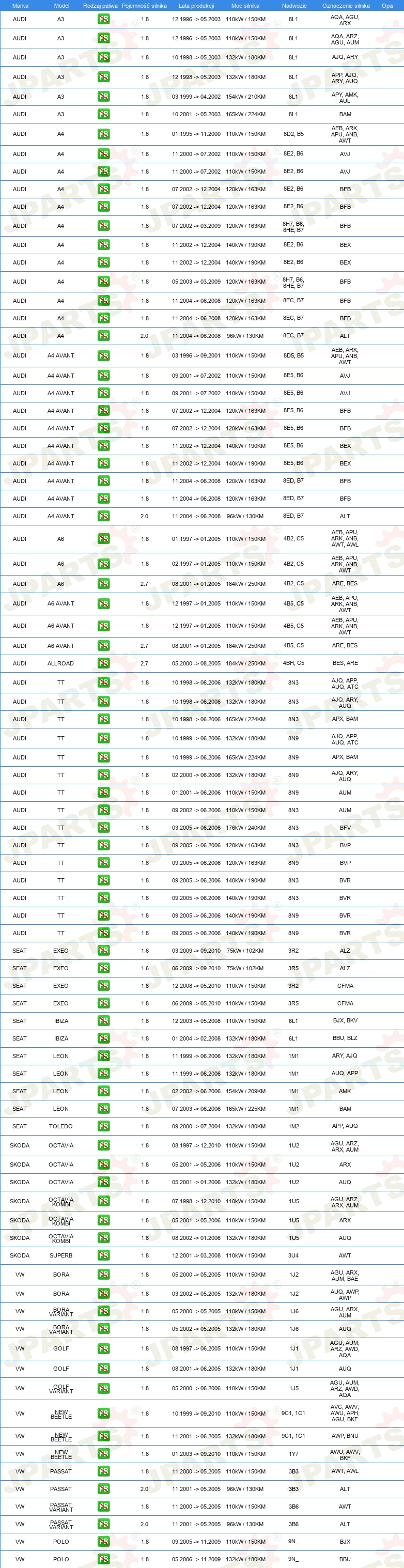Click fuel icon in Audi A3 210KM row

(103, 96)
